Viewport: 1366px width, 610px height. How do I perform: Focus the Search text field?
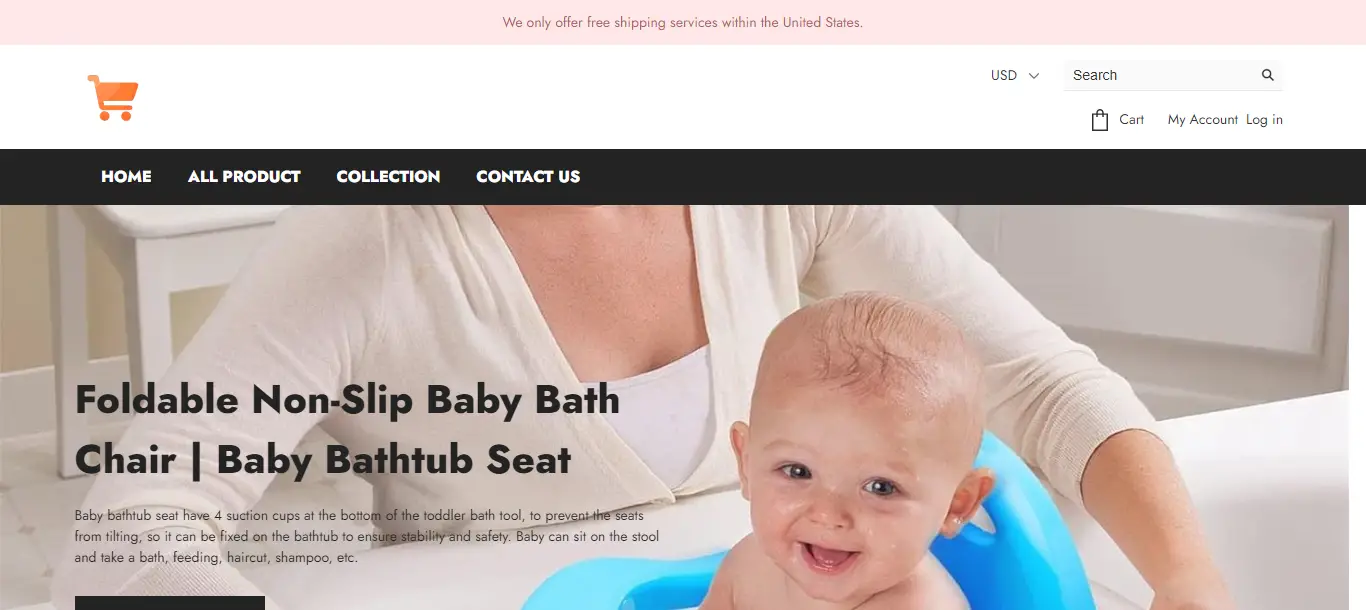point(1160,75)
